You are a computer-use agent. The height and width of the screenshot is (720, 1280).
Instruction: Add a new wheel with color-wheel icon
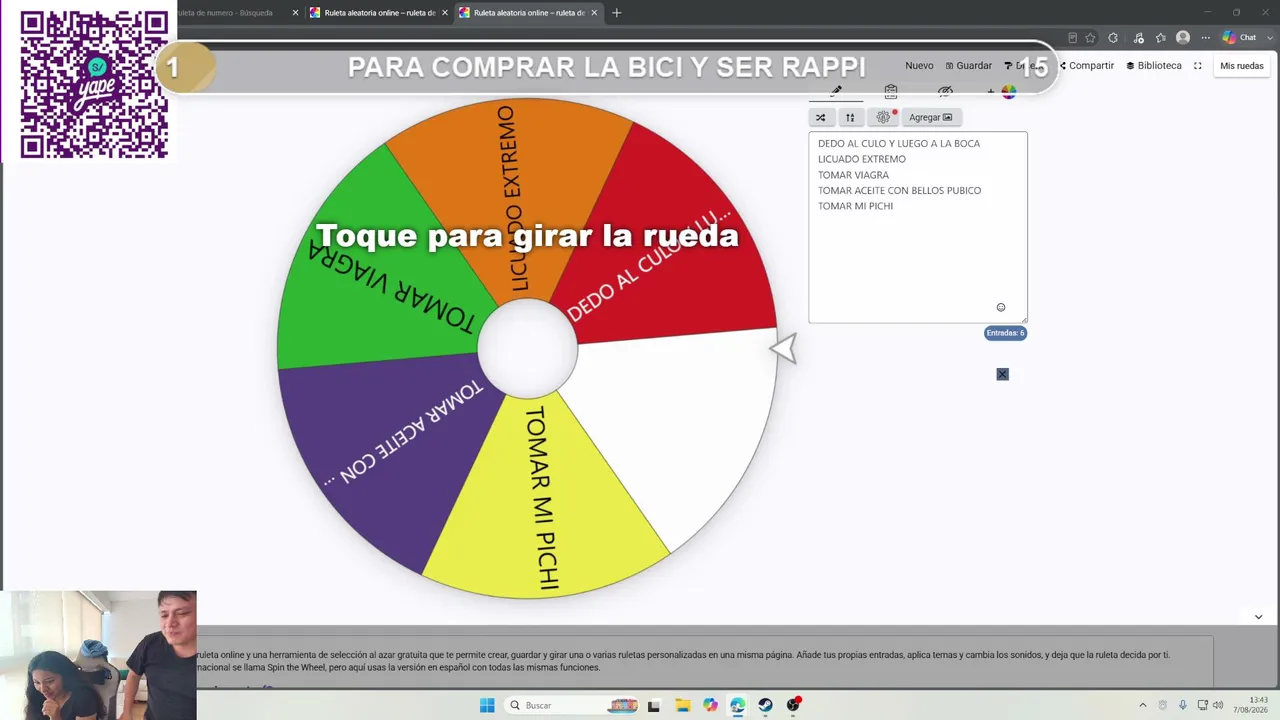pos(1002,92)
